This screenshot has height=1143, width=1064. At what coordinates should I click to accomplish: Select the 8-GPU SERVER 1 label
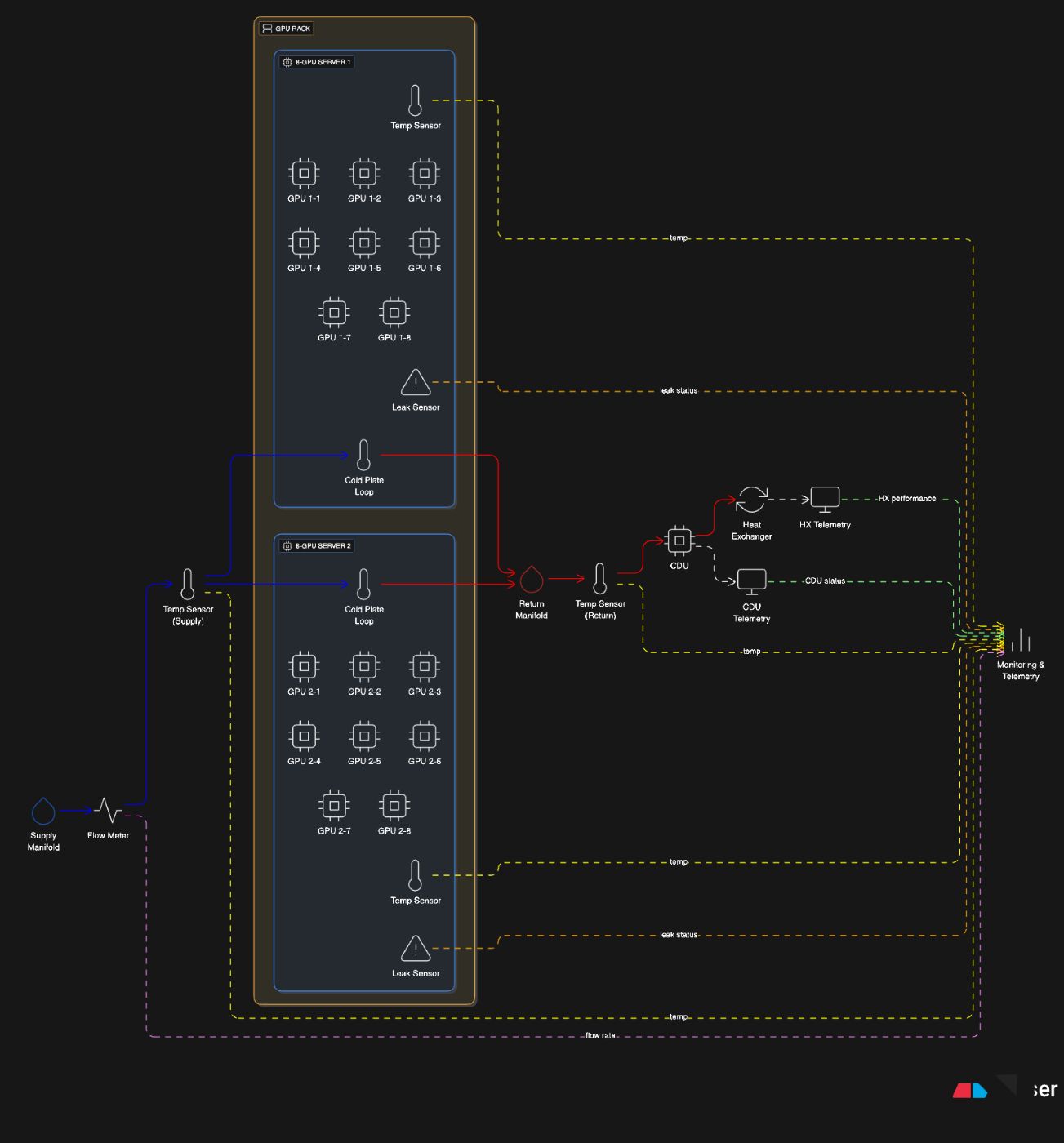[317, 62]
